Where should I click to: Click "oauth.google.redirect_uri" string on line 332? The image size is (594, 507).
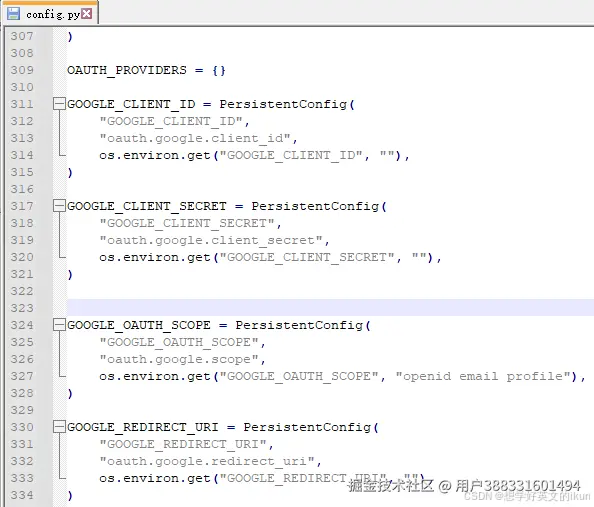tap(207, 461)
